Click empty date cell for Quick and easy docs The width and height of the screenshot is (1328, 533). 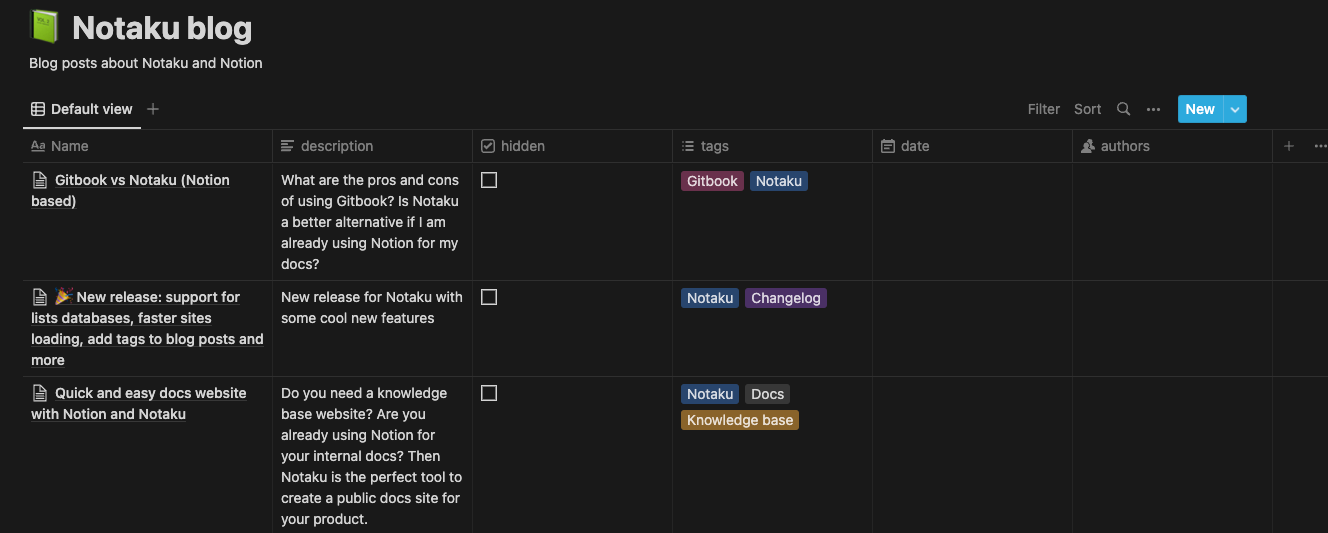tap(973, 455)
